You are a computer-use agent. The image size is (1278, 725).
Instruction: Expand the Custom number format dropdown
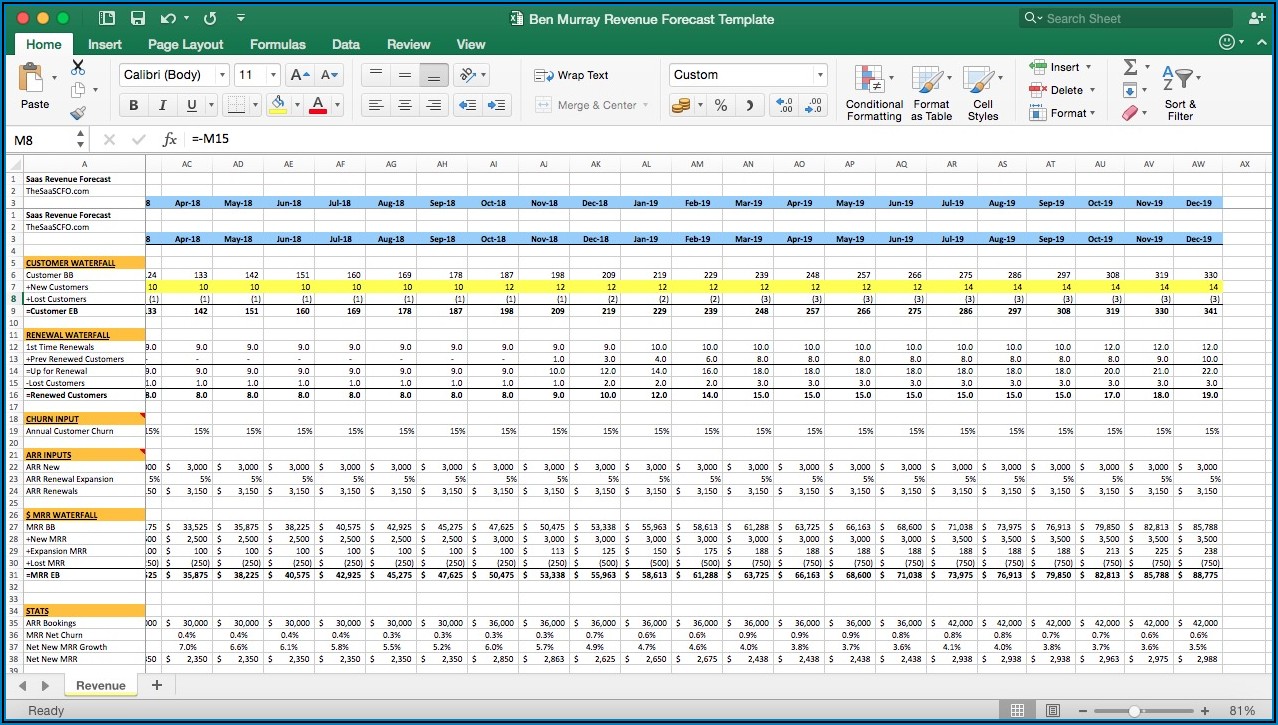pos(820,75)
